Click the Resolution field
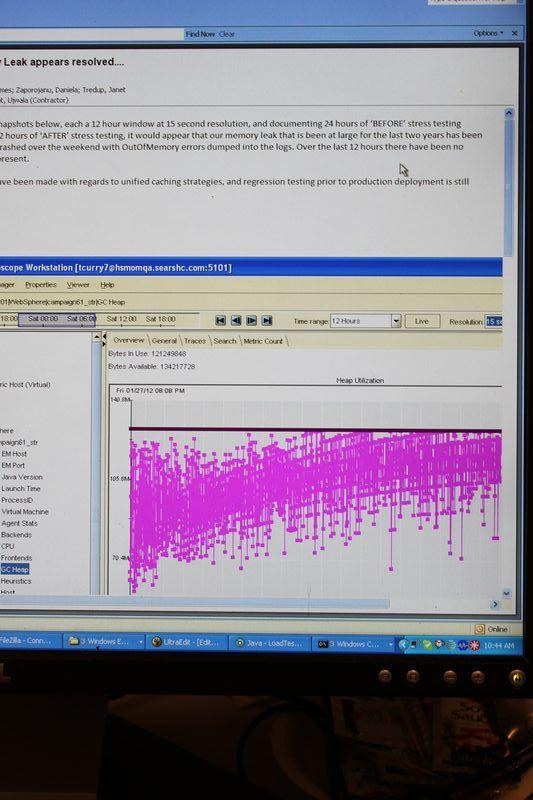The width and height of the screenshot is (533, 800). coord(494,321)
